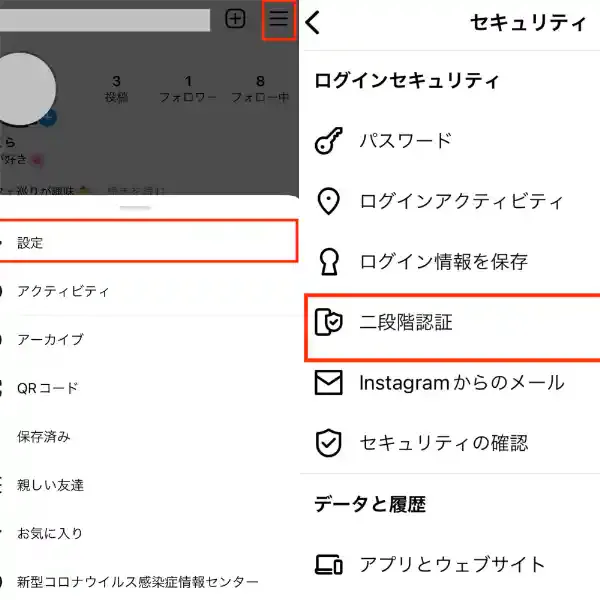600x600 pixels.
Task: Go back using the left arrow
Action: click(x=313, y=22)
